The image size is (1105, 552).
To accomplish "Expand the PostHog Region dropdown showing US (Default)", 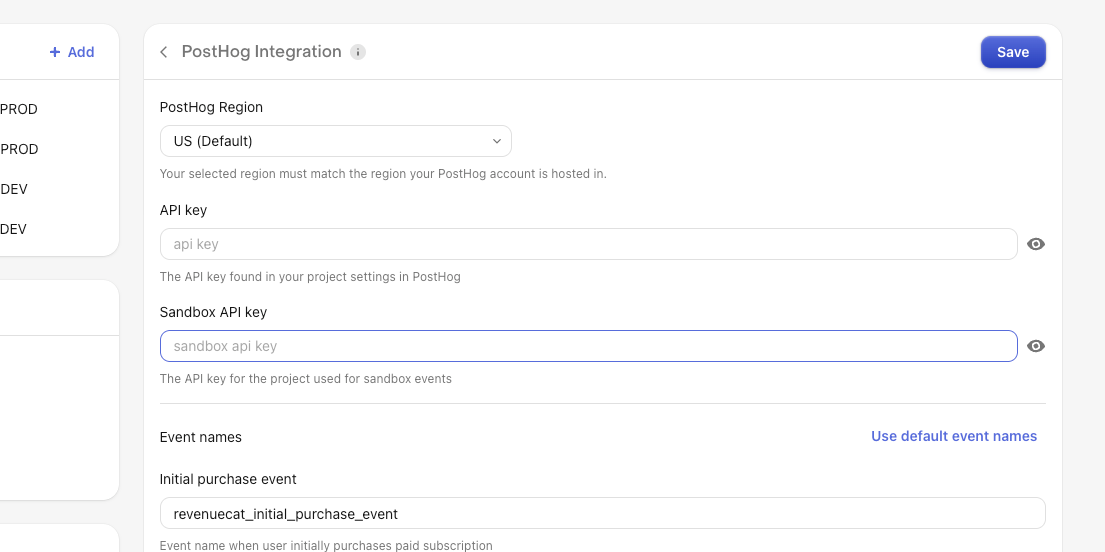I will coord(335,141).
